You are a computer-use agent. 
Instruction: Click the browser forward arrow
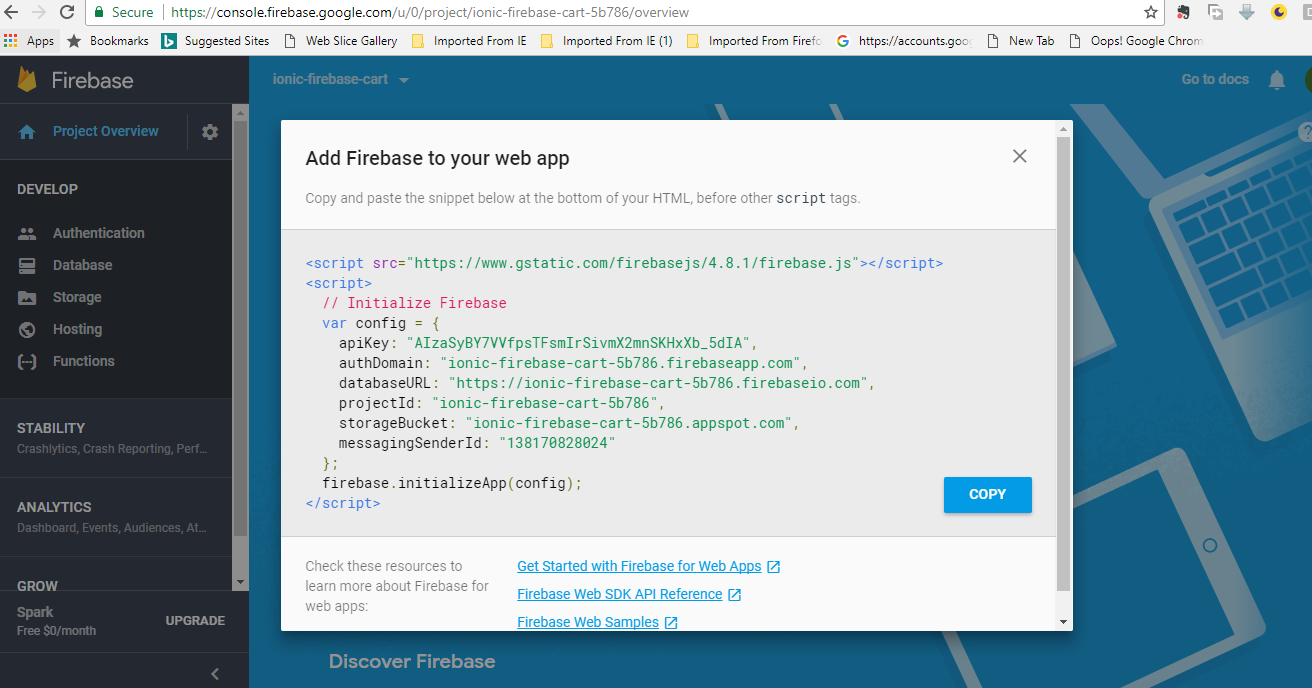pos(39,13)
